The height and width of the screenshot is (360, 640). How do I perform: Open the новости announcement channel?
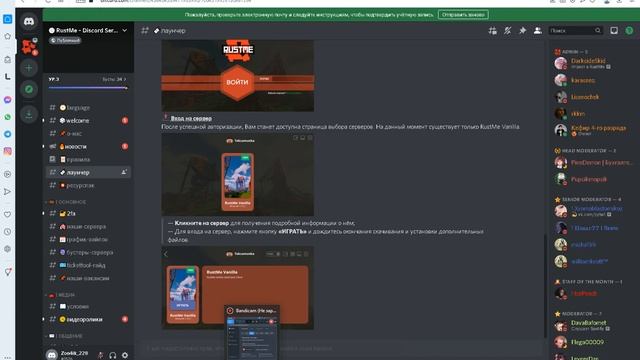(88, 146)
